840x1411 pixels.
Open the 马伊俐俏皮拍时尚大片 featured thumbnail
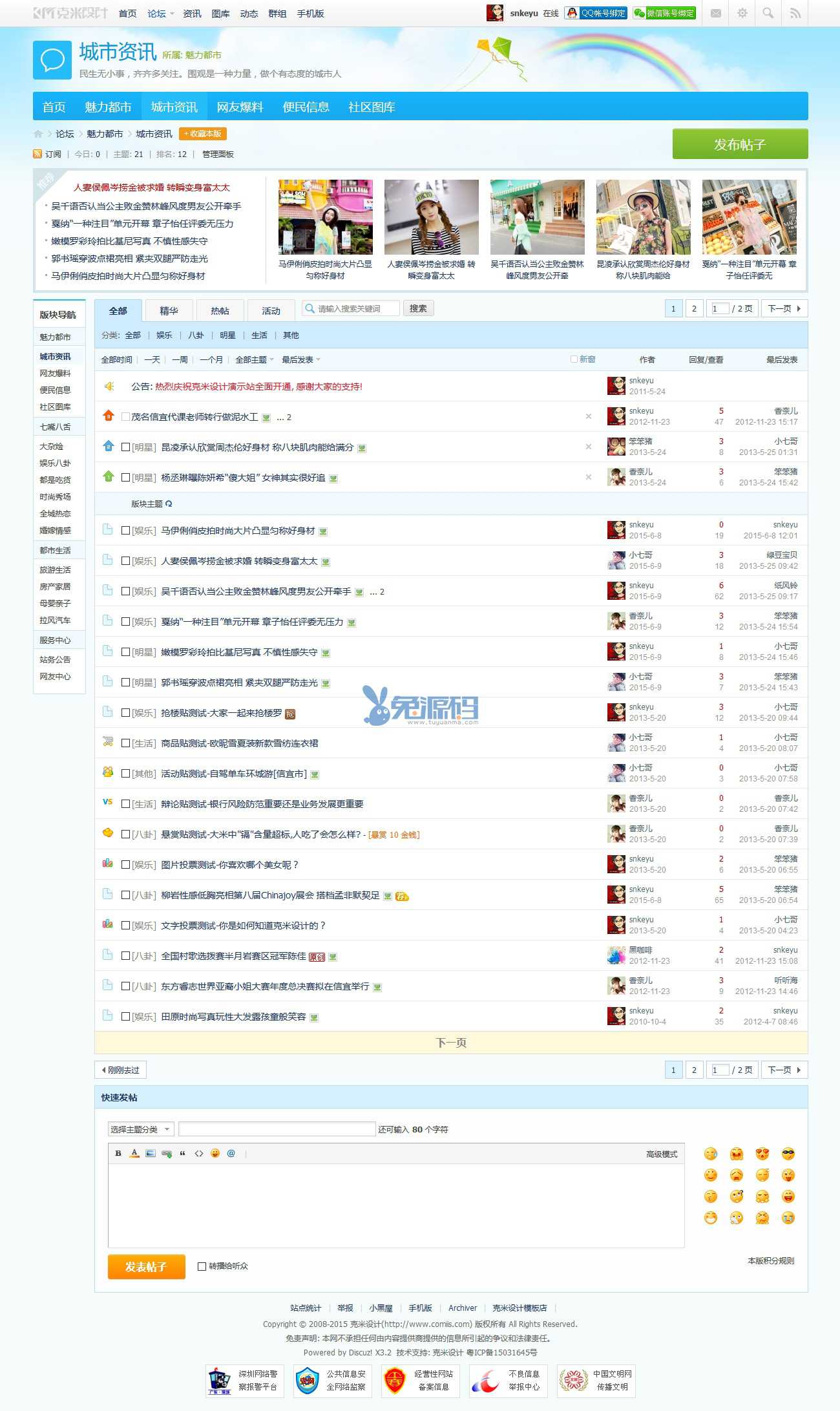(x=325, y=217)
